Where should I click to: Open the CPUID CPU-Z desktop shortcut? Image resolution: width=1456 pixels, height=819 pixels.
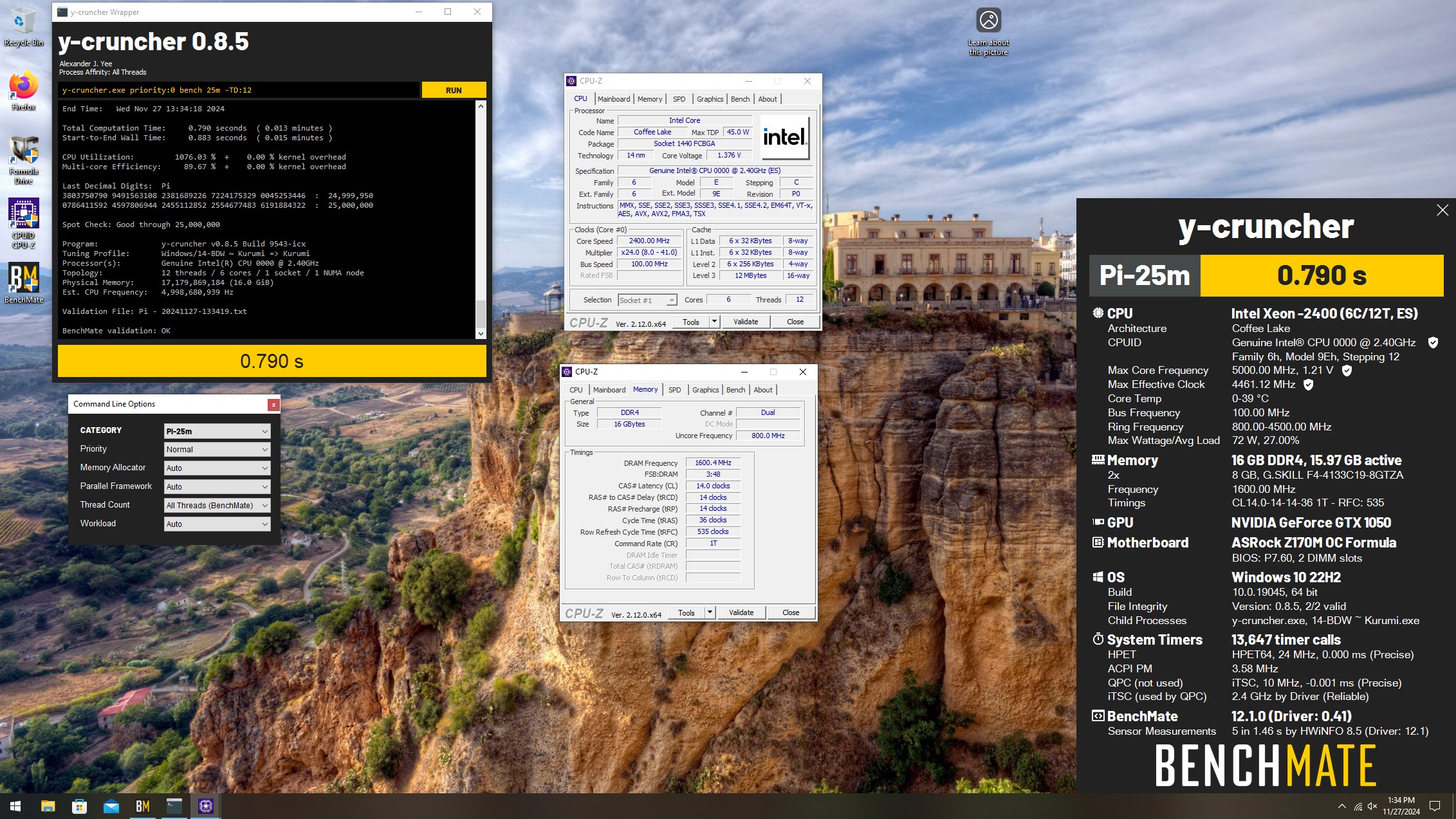[24, 223]
